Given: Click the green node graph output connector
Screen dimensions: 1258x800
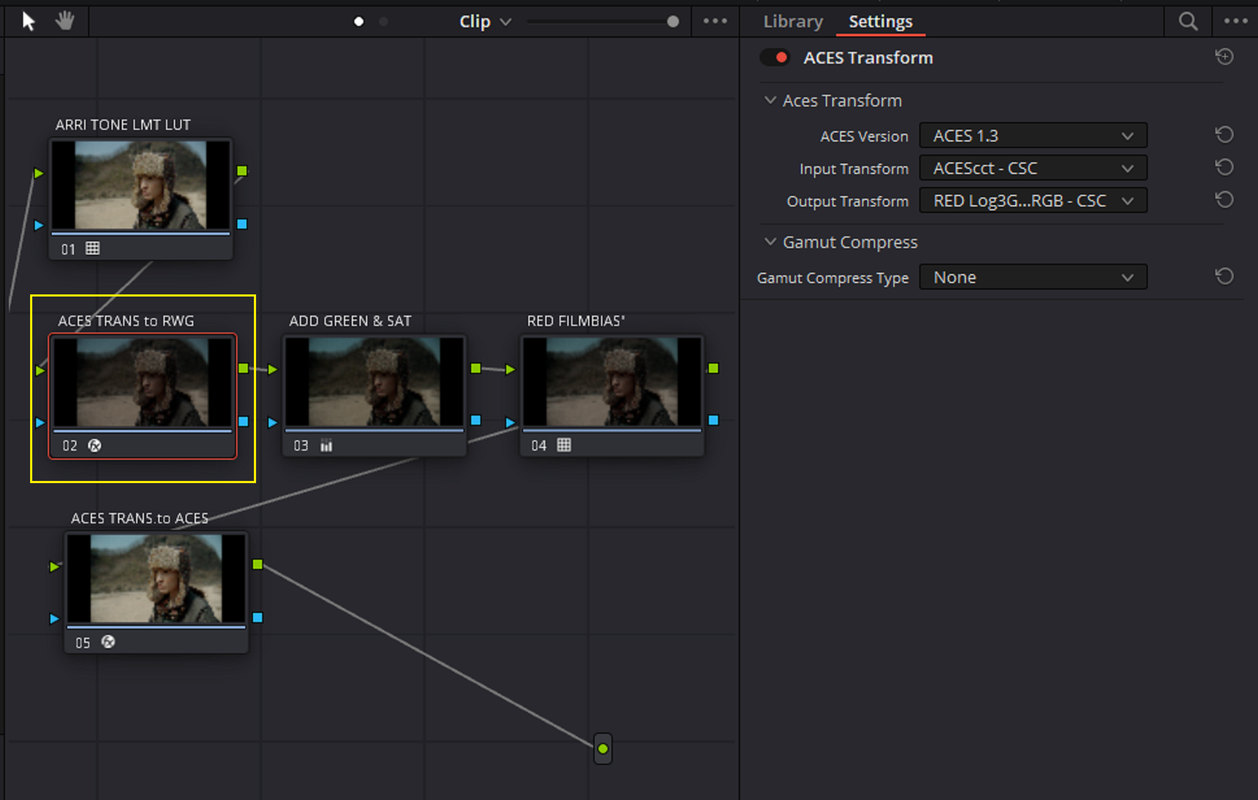Looking at the screenshot, I should [602, 748].
